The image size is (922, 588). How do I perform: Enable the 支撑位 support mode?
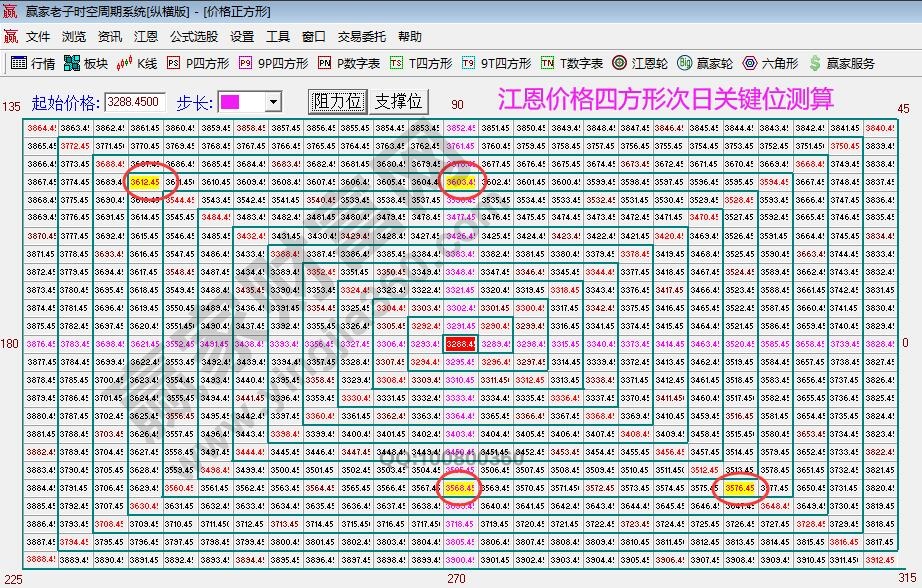pyautogui.click(x=400, y=100)
